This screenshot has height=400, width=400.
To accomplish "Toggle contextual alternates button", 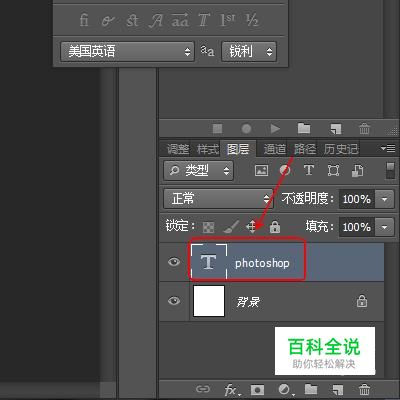I will (x=108, y=21).
